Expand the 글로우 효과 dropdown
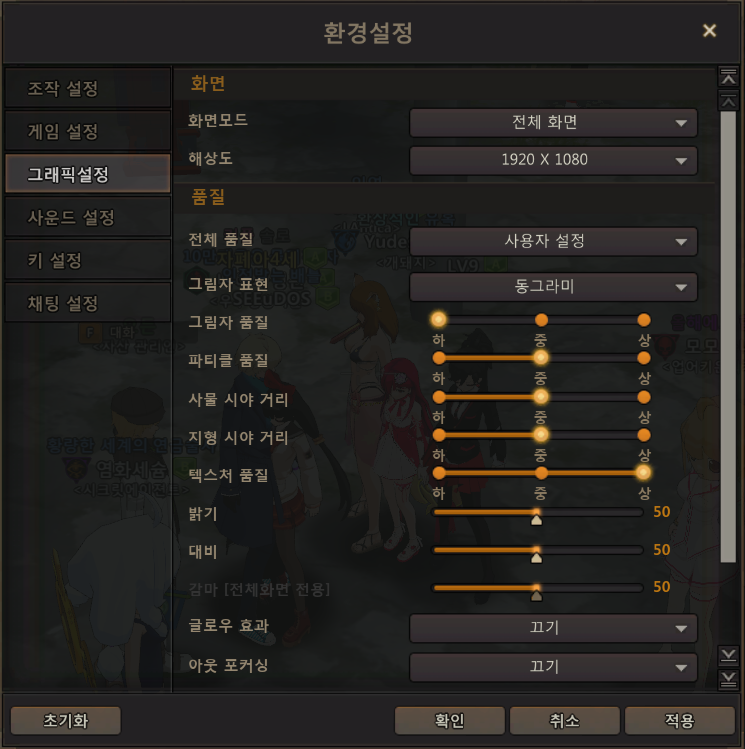 (553, 628)
